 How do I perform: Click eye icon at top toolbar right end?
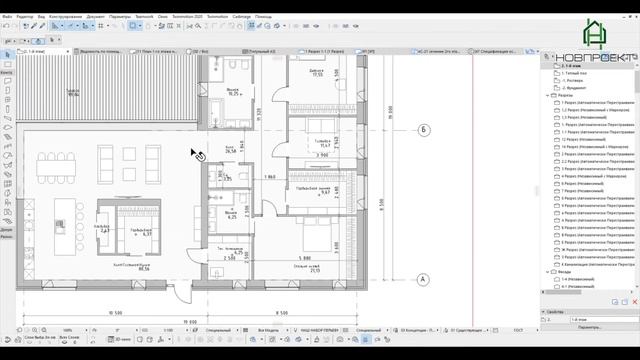[x=356, y=26]
